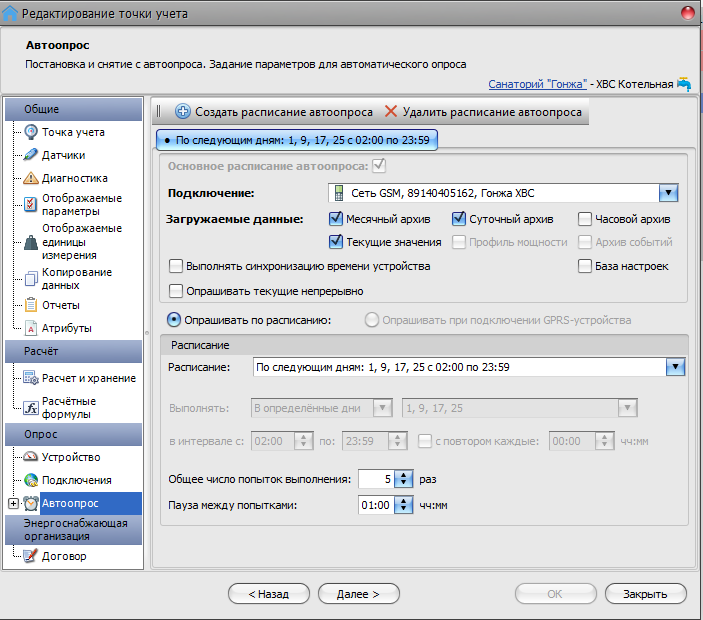
Task: Click the Диагностика warning triangle icon
Action: coord(30,178)
